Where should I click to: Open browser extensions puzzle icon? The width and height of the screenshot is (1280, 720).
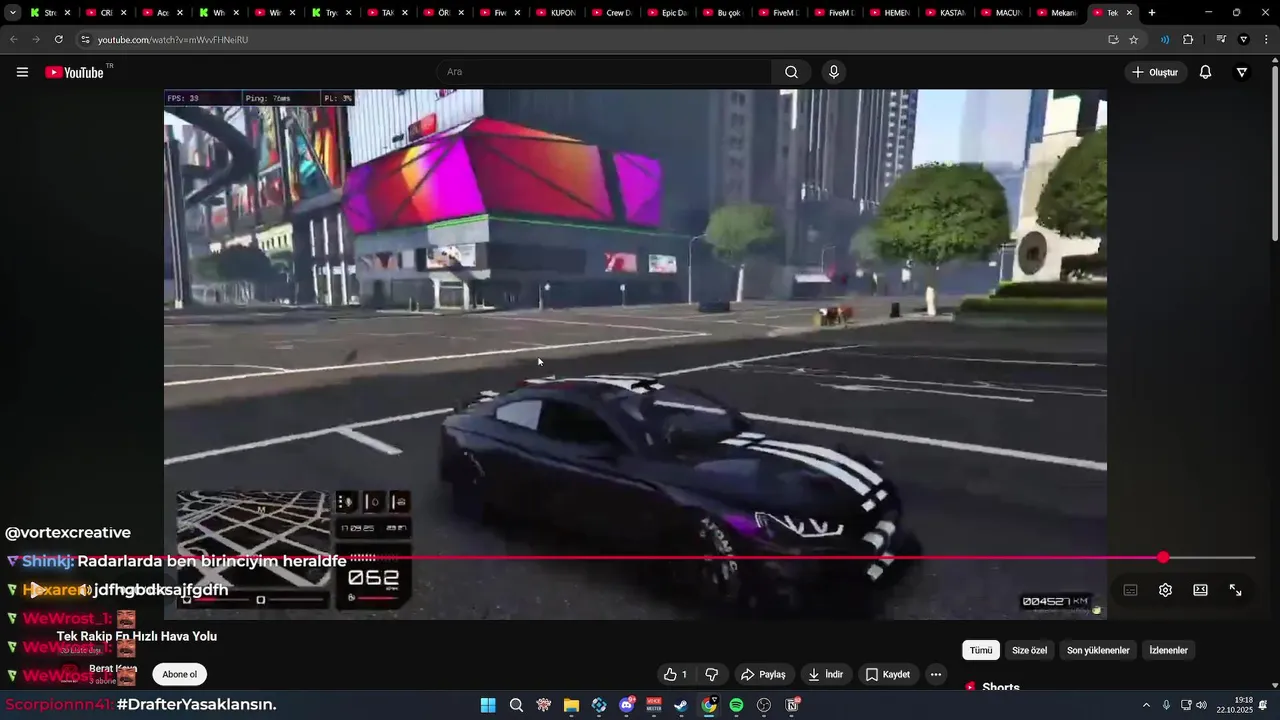1188,39
